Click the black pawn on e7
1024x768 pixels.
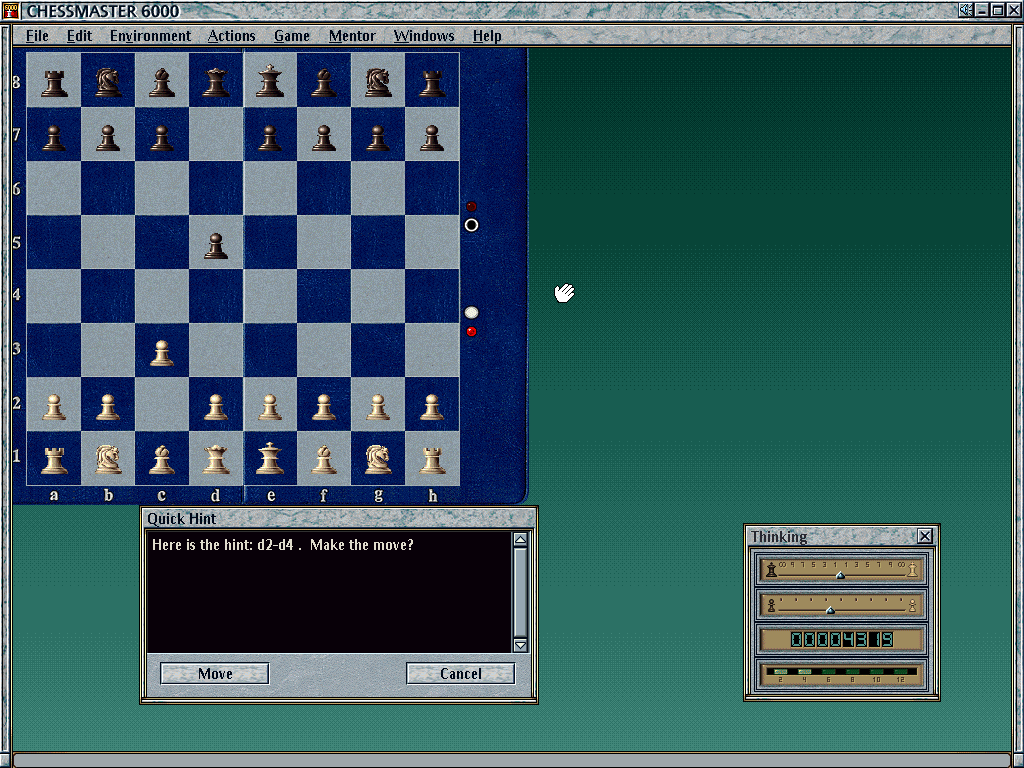(270, 138)
